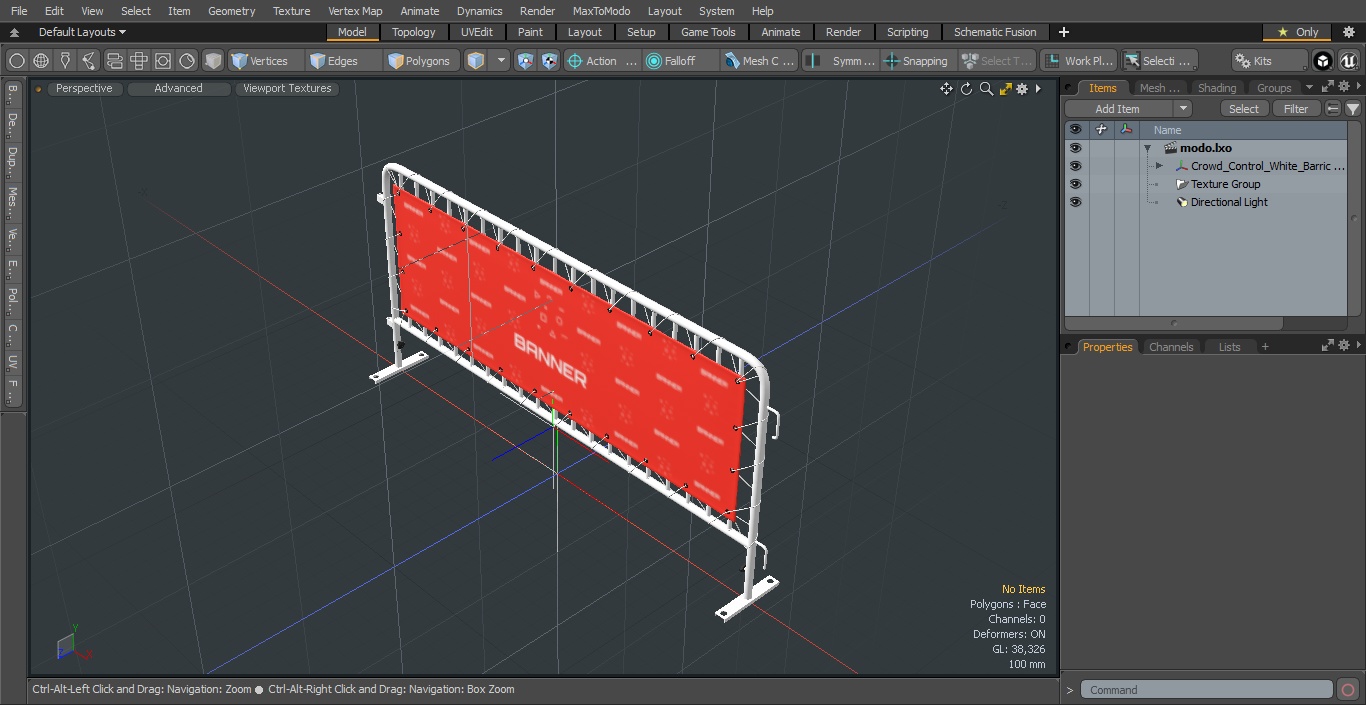
Task: Open the viewport settings gear
Action: coord(1022,89)
